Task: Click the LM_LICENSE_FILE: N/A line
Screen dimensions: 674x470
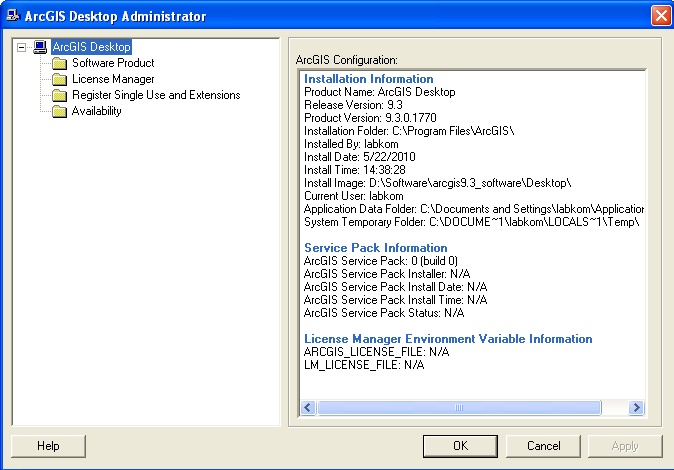Action: (x=364, y=365)
